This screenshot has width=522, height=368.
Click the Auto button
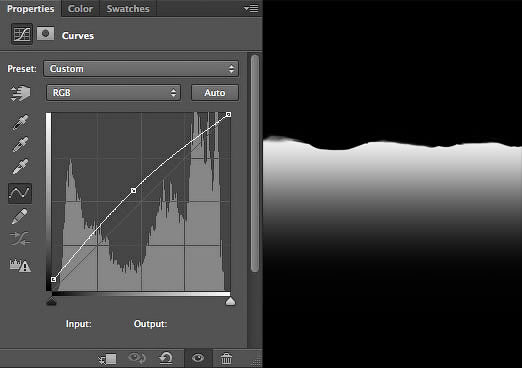pos(215,93)
